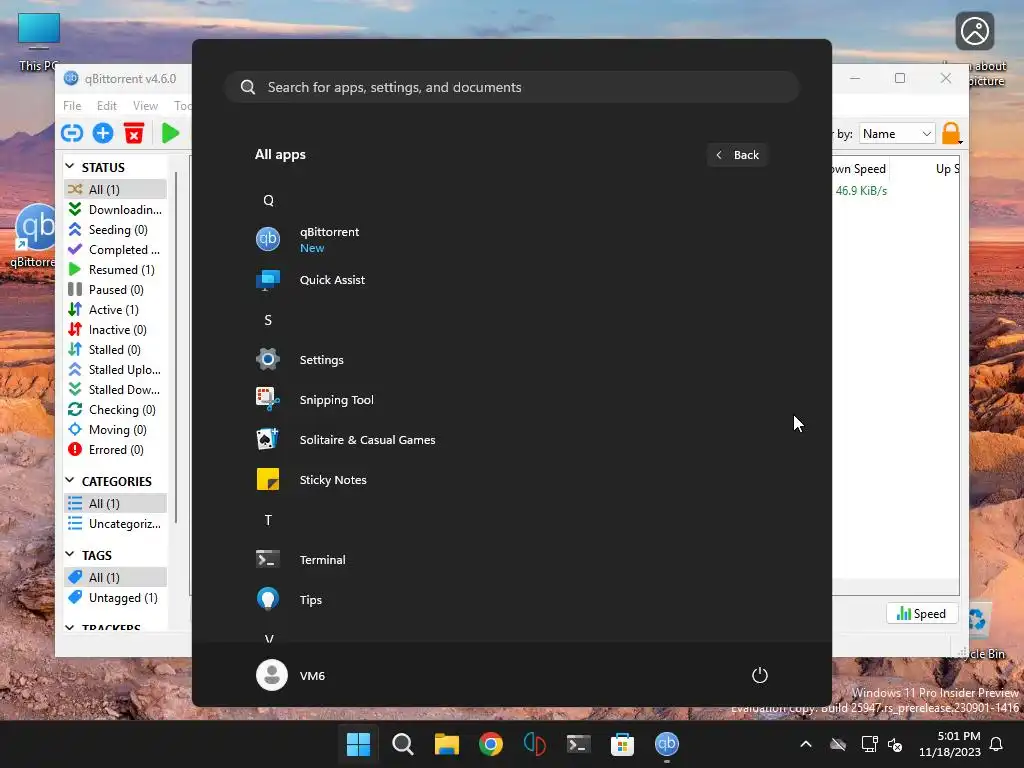The image size is (1024, 768).
Task: Launch Google Chrome from the taskbar
Action: coord(490,744)
